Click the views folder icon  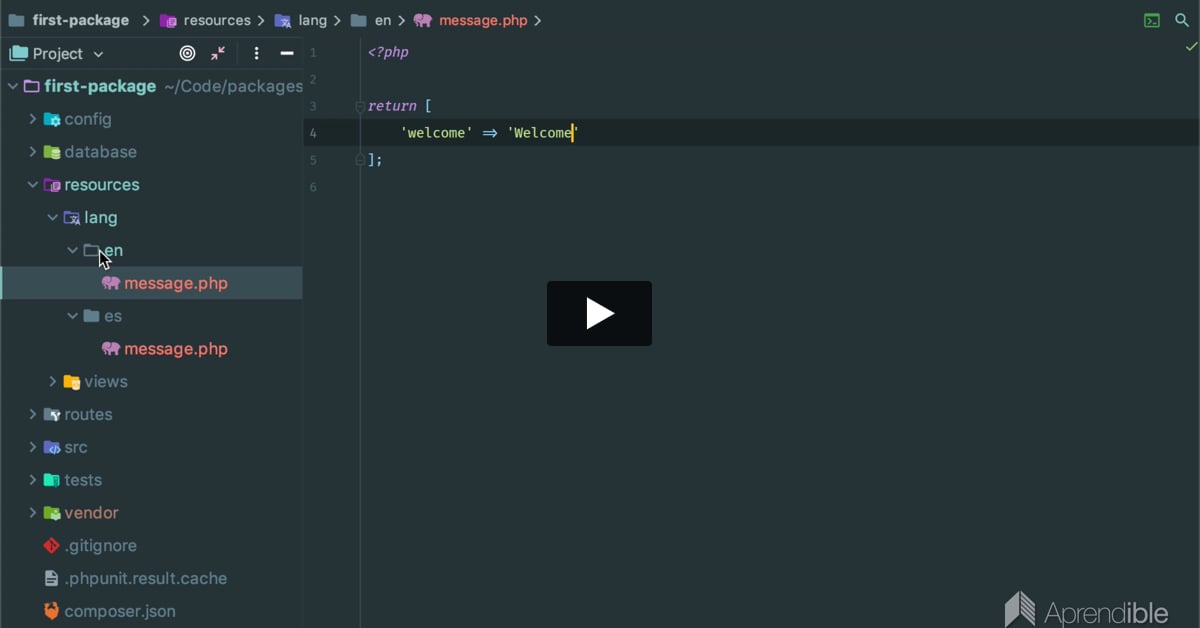click(x=72, y=381)
